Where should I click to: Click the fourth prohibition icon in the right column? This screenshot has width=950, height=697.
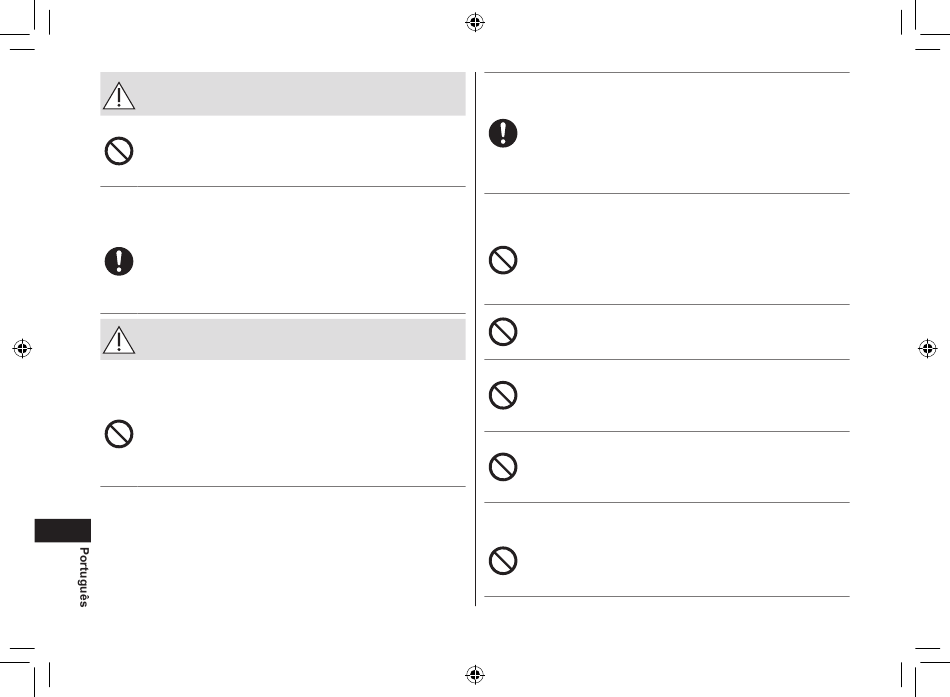tap(503, 467)
